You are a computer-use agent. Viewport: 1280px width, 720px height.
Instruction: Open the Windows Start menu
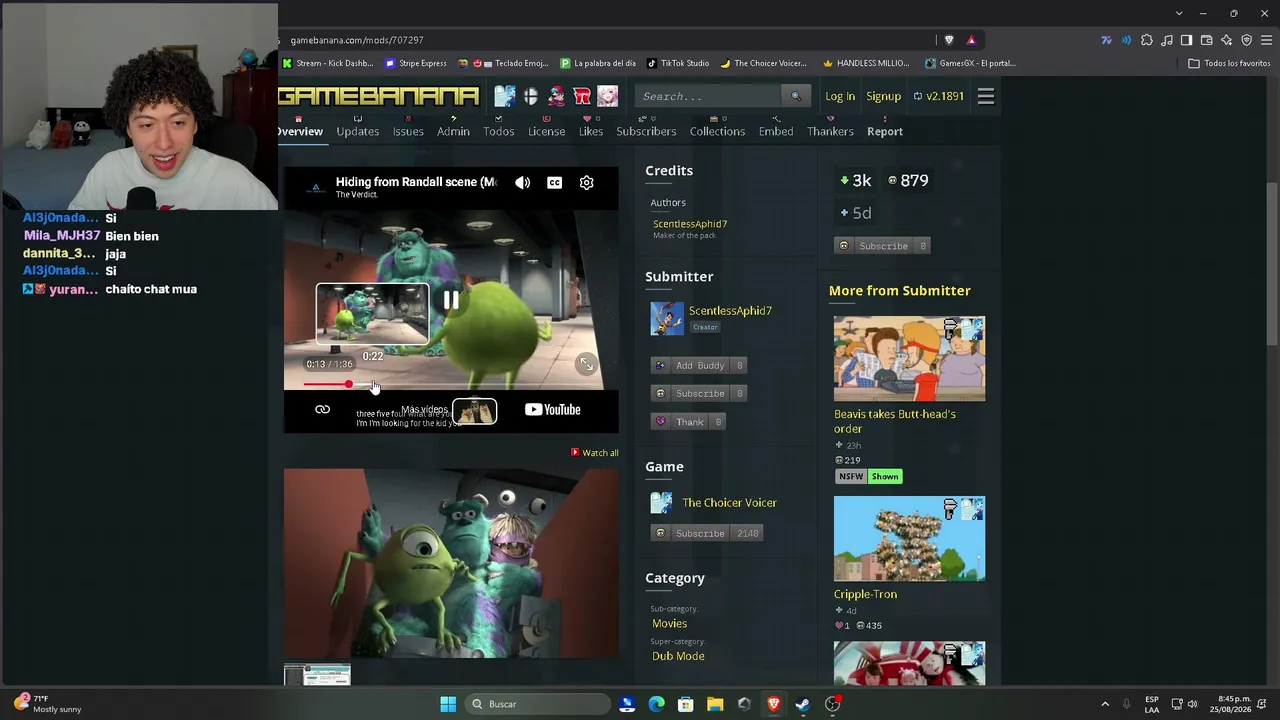click(x=448, y=704)
